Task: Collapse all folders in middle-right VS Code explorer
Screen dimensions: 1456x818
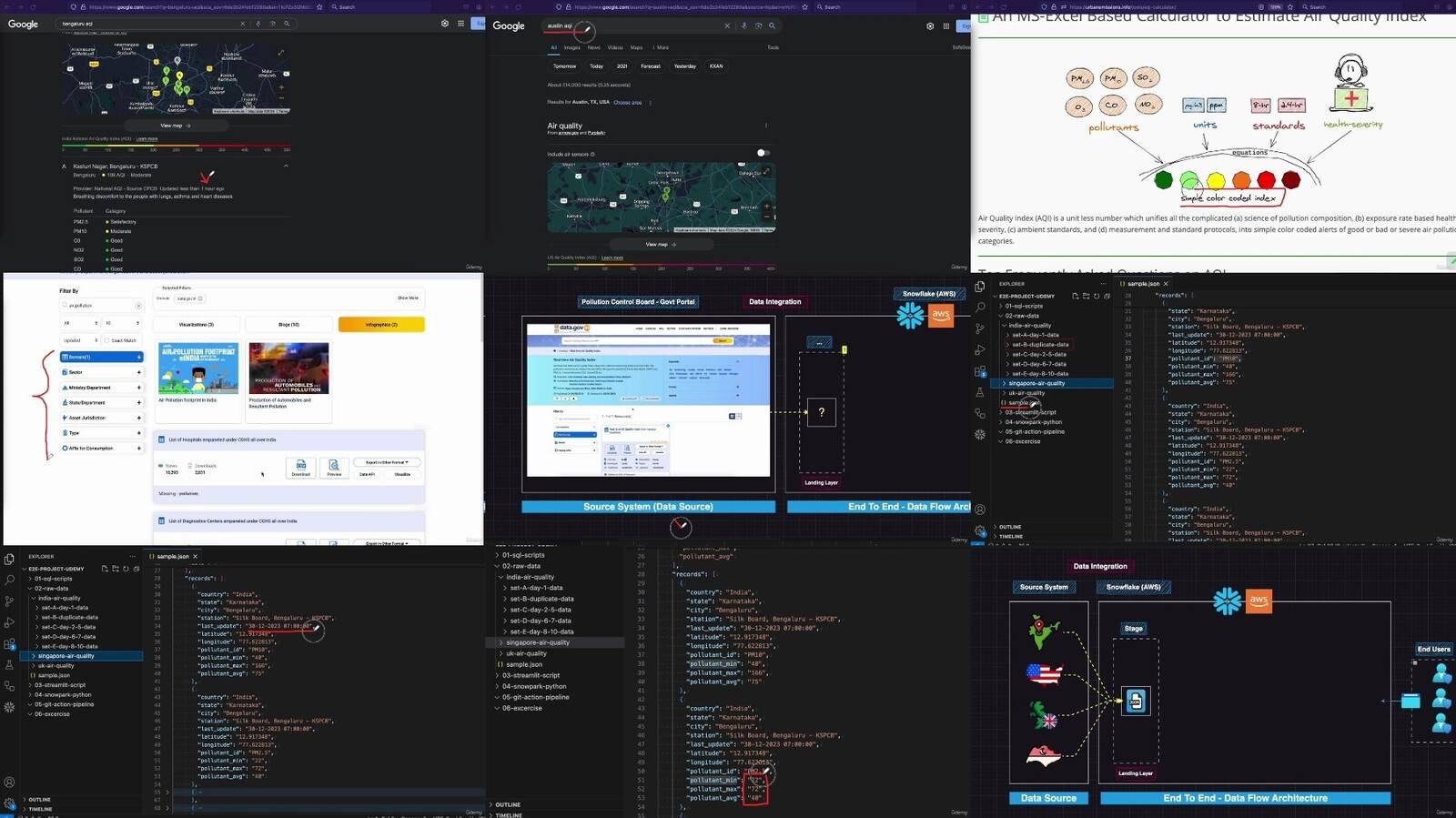Action: pos(1107,296)
